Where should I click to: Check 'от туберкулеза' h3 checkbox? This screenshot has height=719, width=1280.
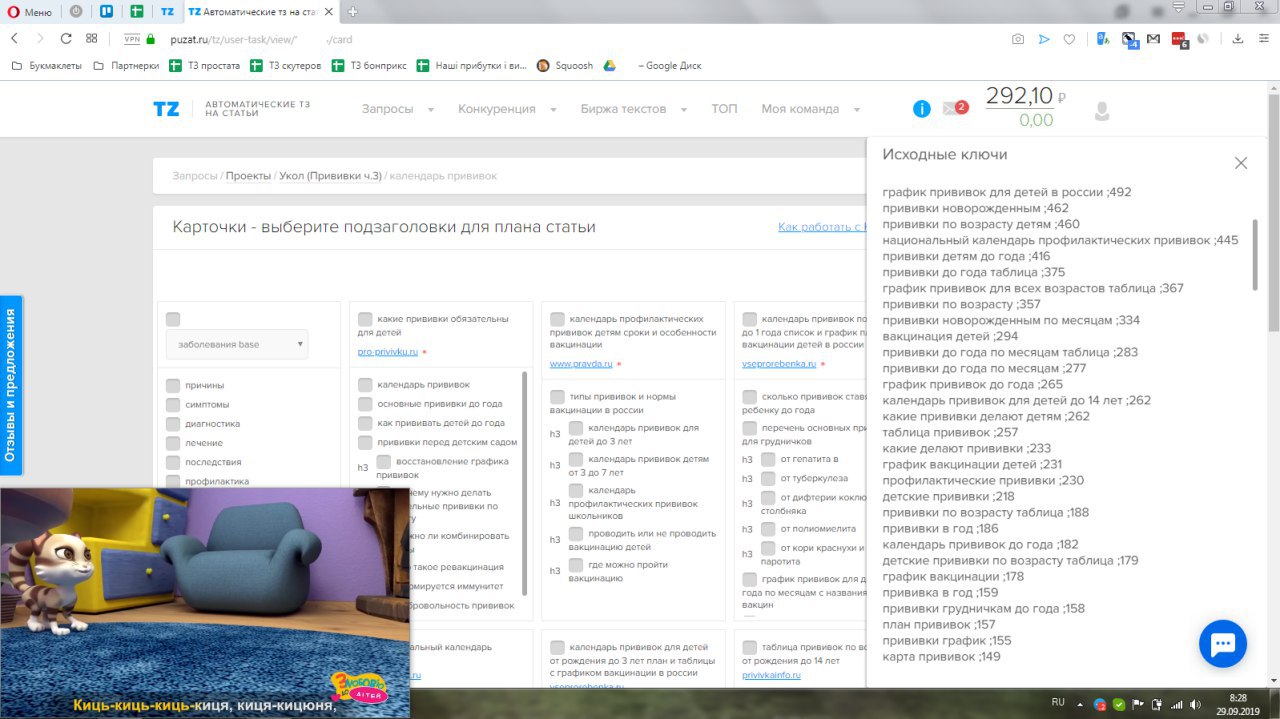click(768, 478)
